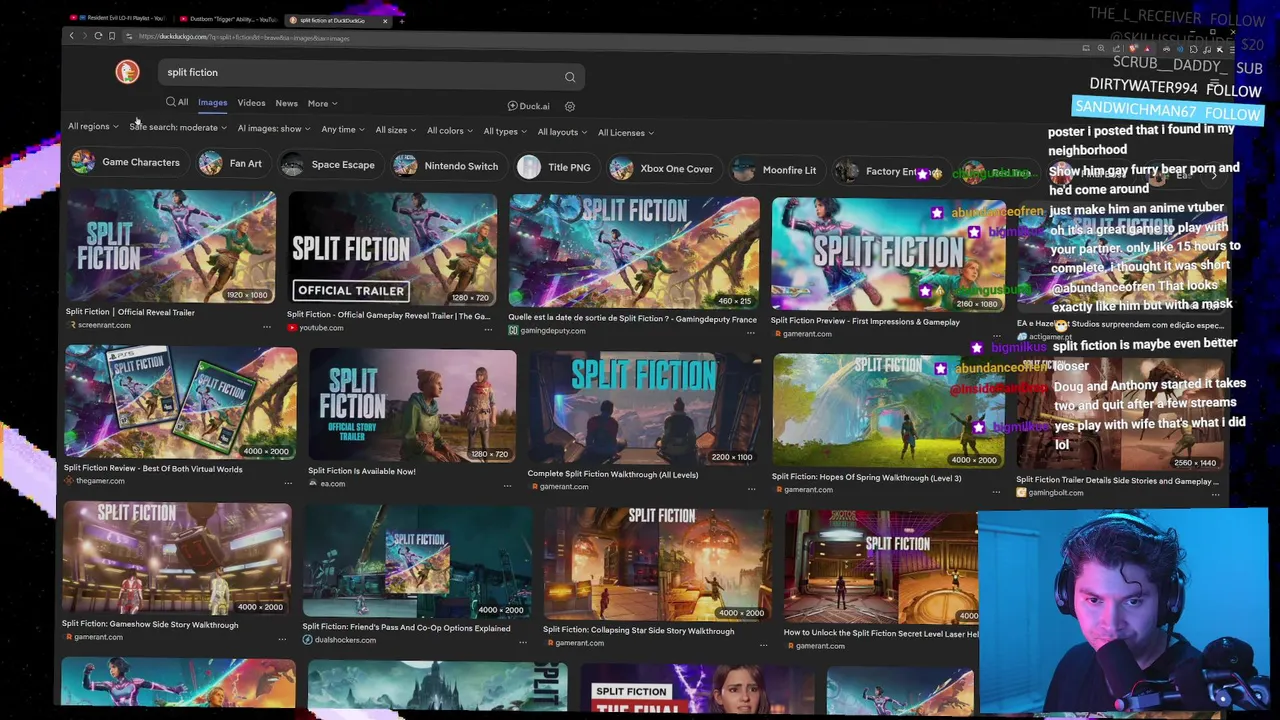Click the browser address bar URL

pyautogui.click(x=244, y=37)
